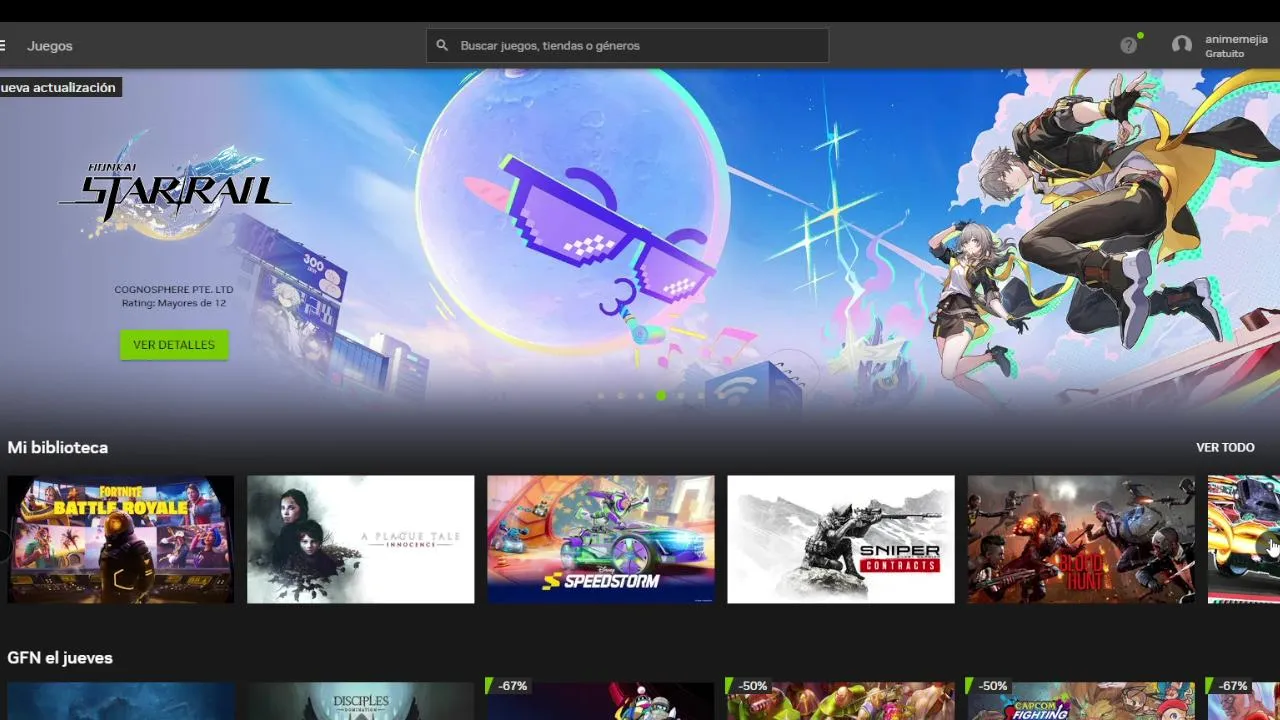Click the -50% tag on the Capcom Fighting card
This screenshot has width=1280, height=720.
click(988, 686)
